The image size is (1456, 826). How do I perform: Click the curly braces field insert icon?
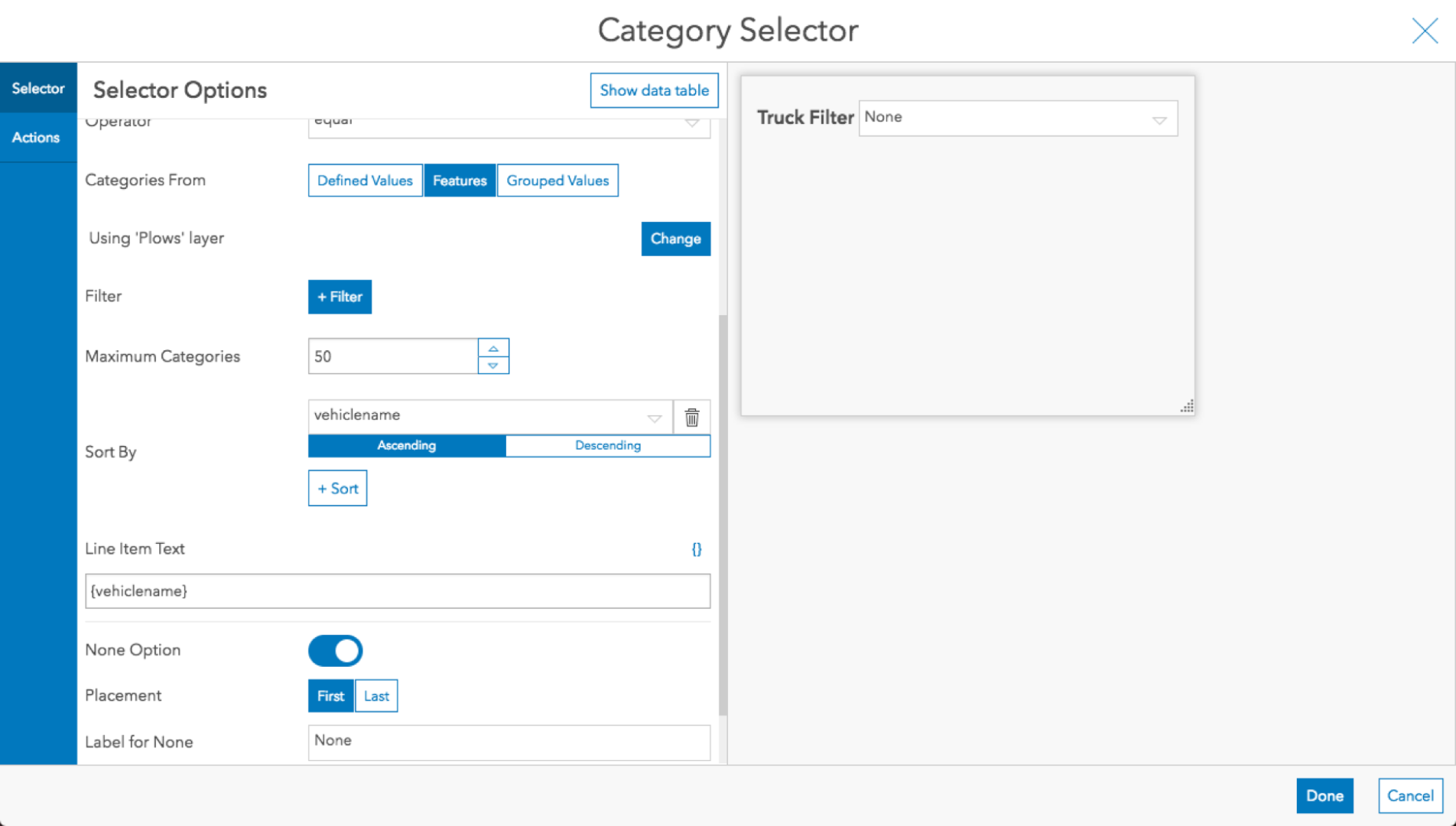tap(697, 549)
